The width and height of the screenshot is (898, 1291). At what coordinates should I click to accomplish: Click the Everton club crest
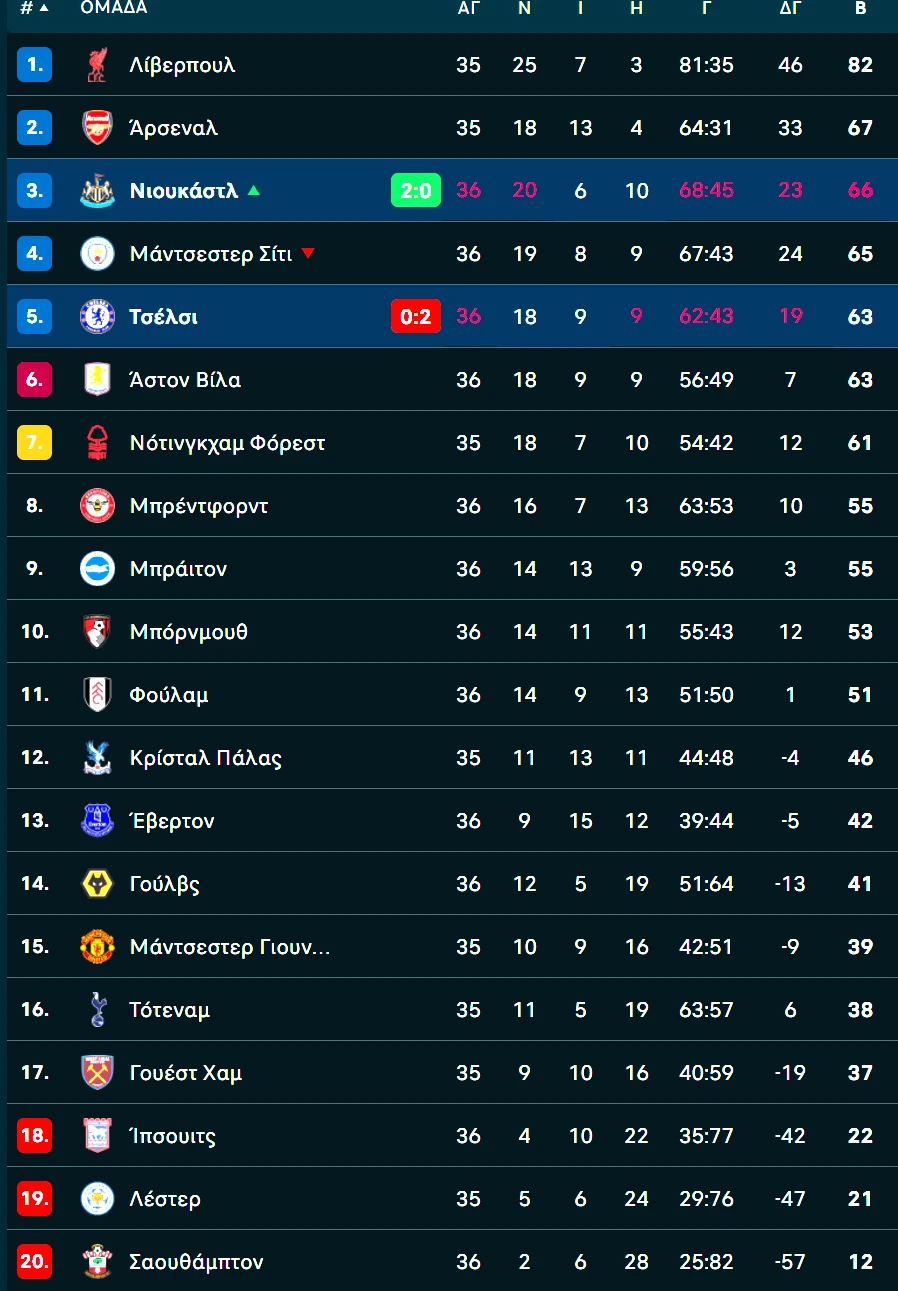tap(97, 821)
